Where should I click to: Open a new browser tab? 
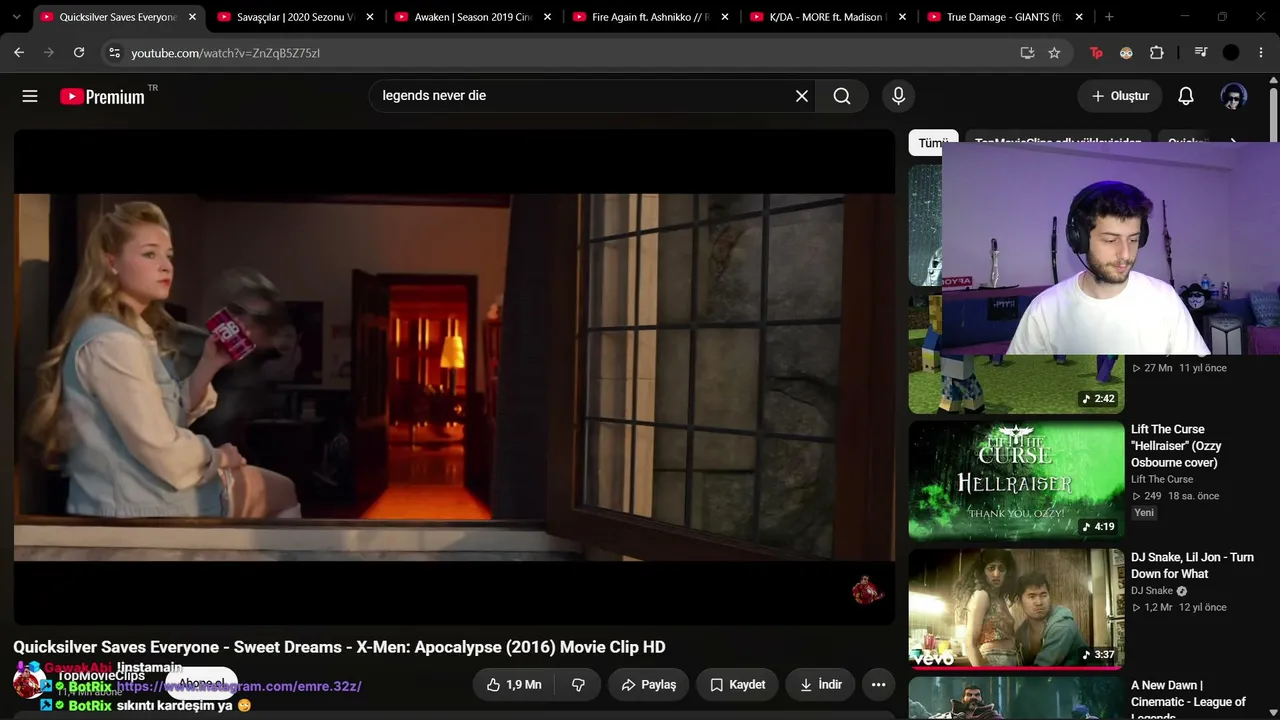pos(1109,17)
